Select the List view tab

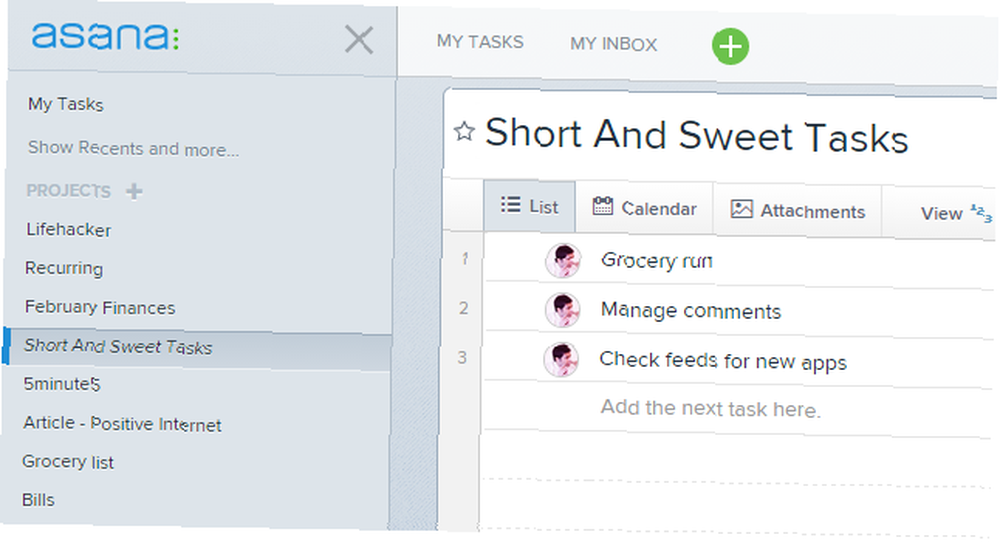(x=529, y=206)
